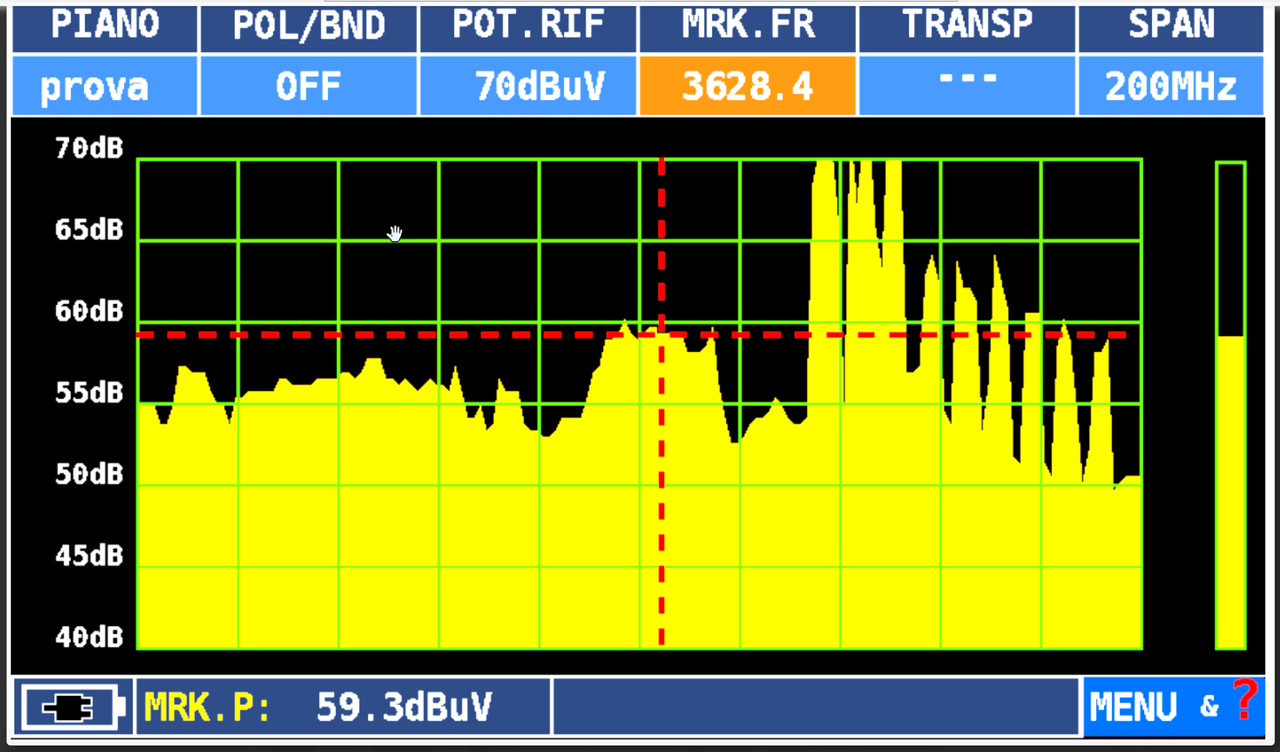Click the 40dB axis label
The width and height of the screenshot is (1280, 752).
click(x=89, y=637)
